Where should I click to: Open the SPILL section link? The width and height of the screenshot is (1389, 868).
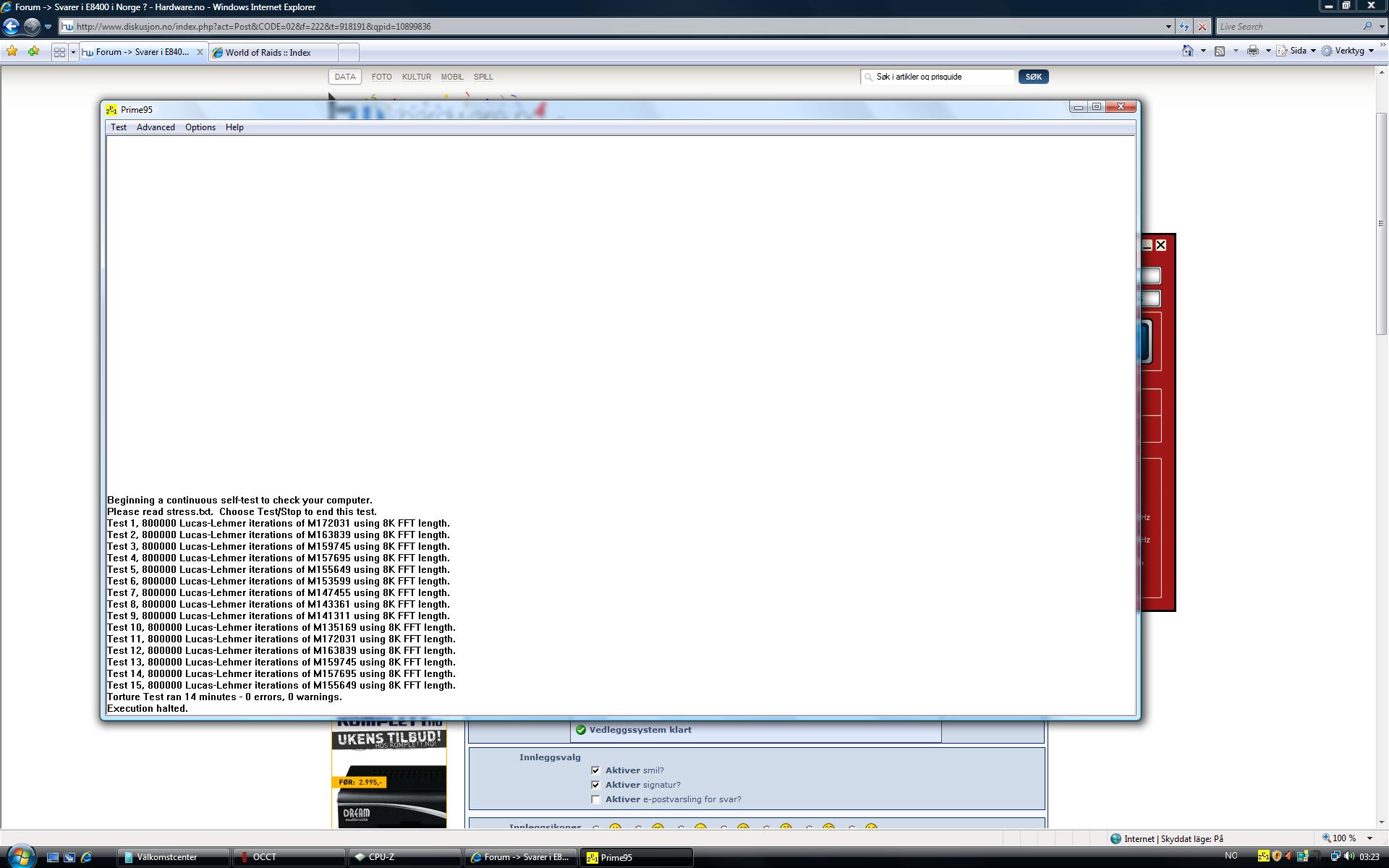483,77
